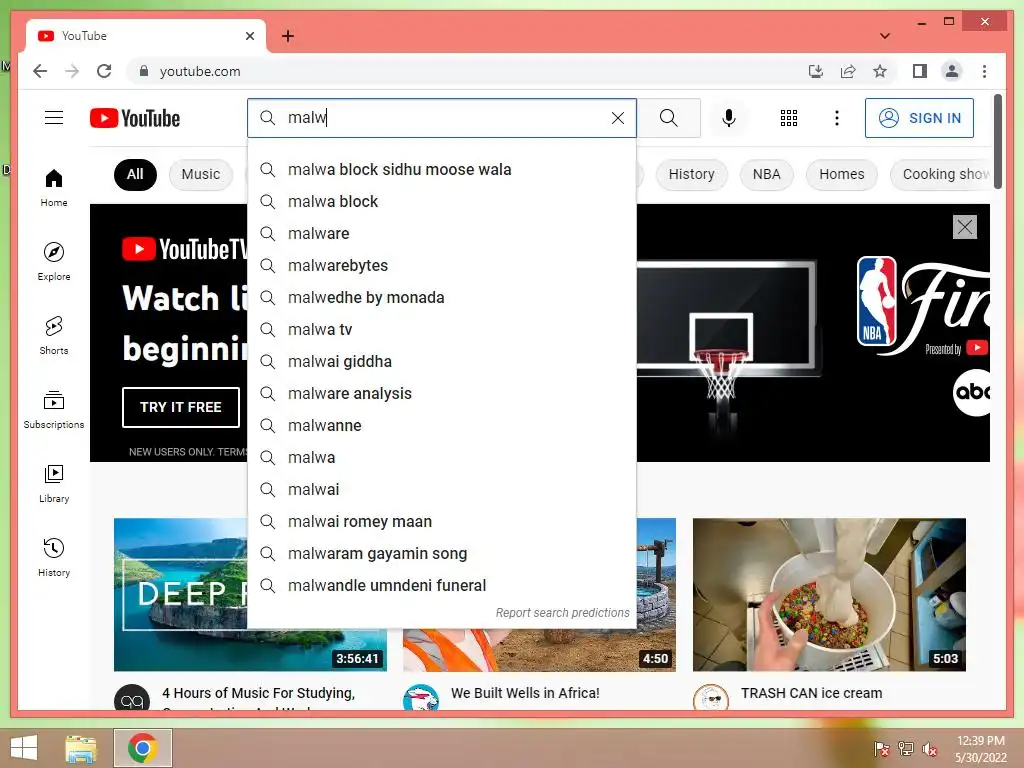Pick malwaram gayamin song suggestion
Screen dimensions: 1024x768
click(x=442, y=554)
